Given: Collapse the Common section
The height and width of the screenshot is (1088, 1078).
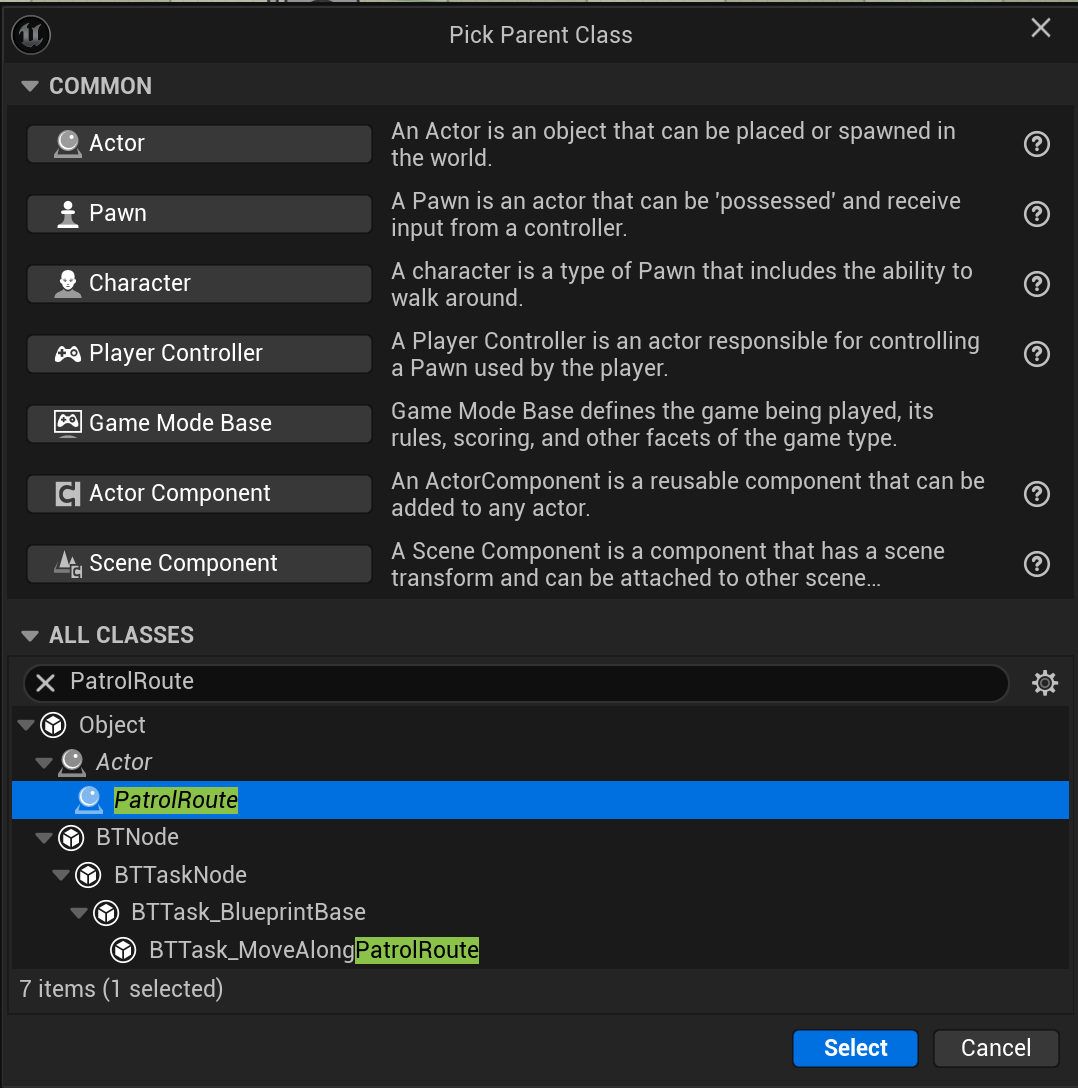Looking at the screenshot, I should (x=30, y=86).
